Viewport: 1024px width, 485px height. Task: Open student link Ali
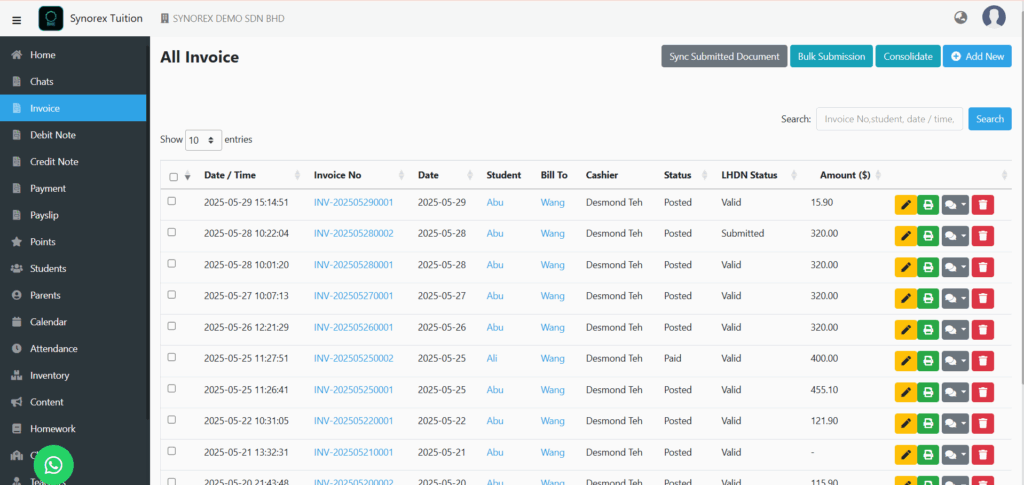point(492,358)
